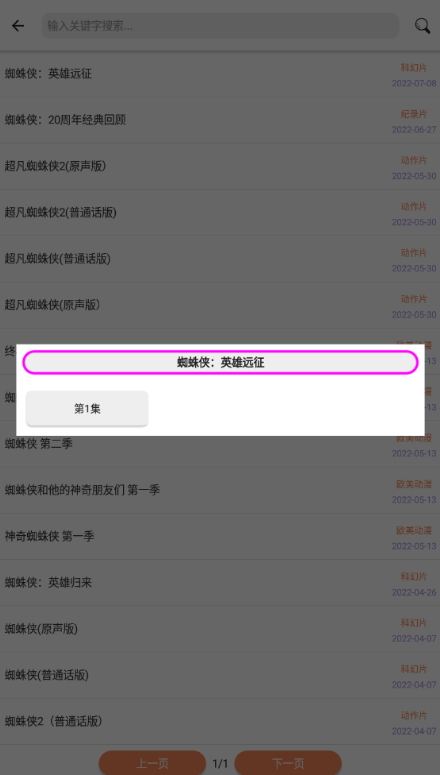Open 蜘蛛侠 第二季 result
440x775 pixels.
coord(220,444)
